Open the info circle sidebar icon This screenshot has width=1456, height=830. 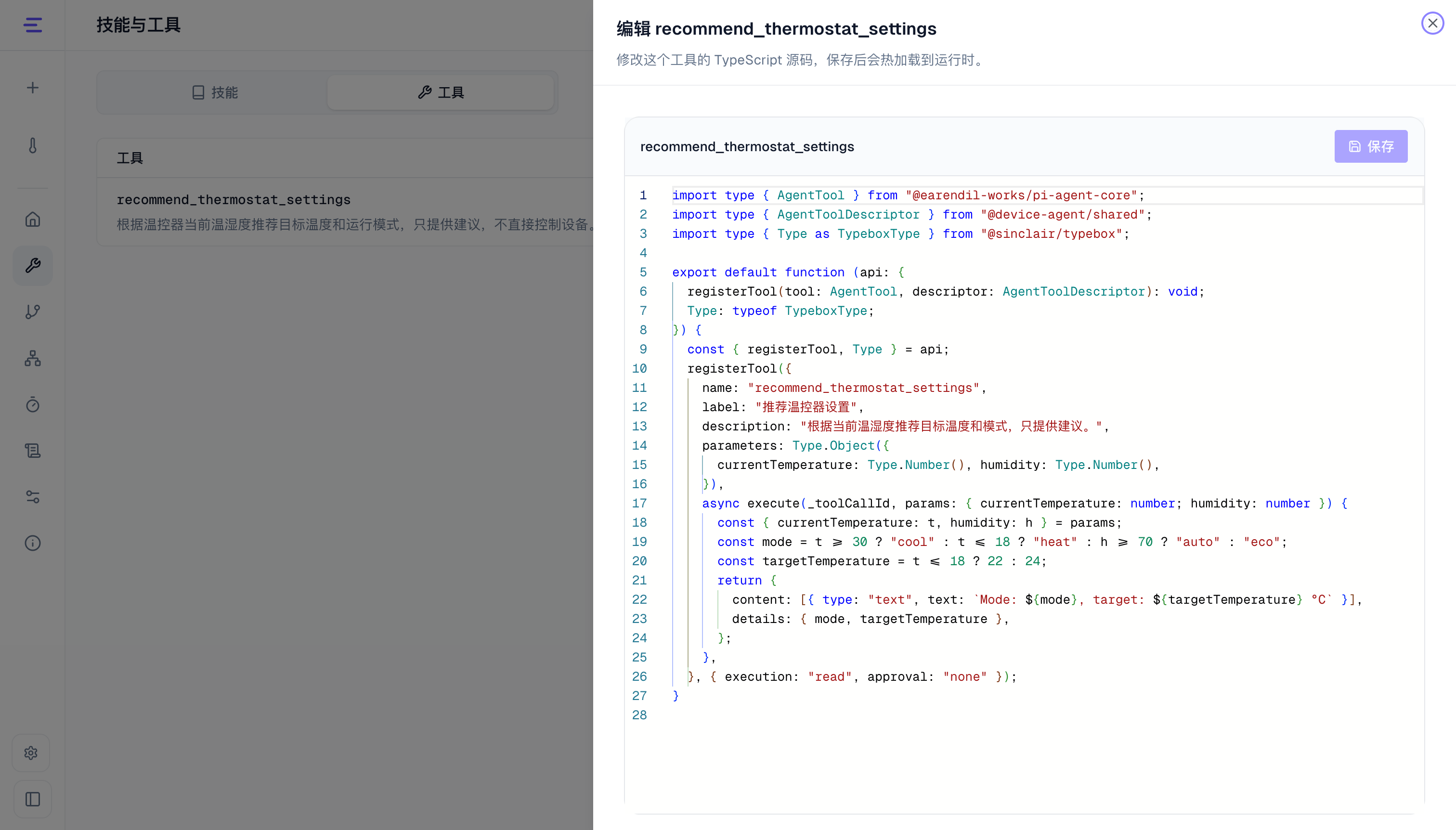click(x=32, y=543)
